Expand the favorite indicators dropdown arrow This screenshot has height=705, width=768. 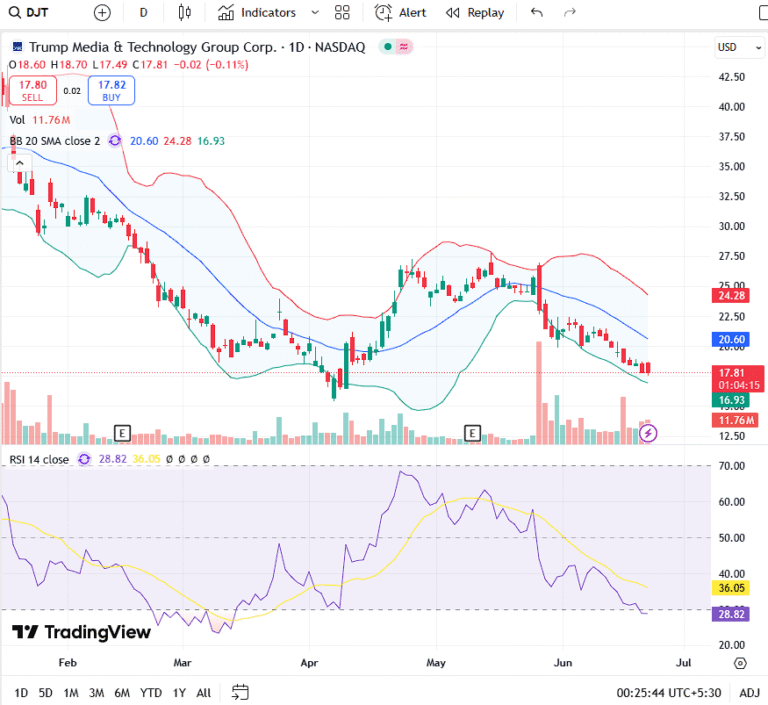315,13
